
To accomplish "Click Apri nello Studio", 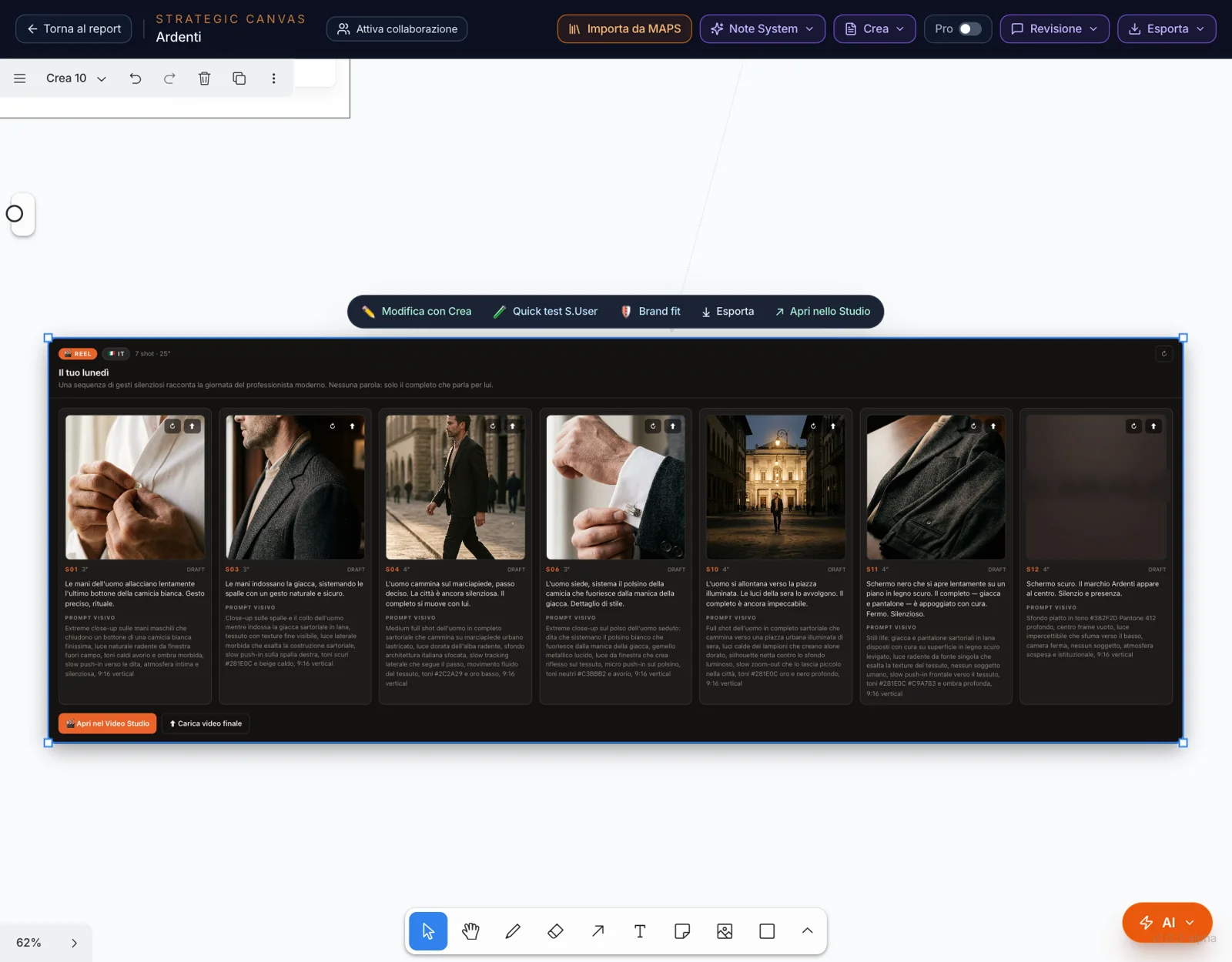I will click(822, 312).
